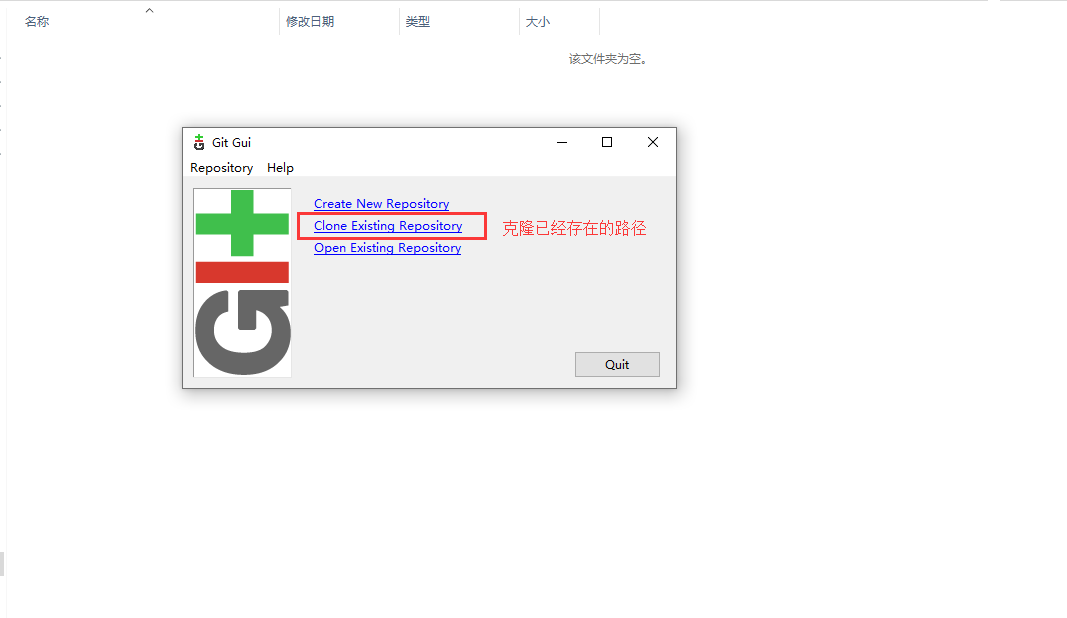Click the sort arrow above 名称 column
Viewport: 1067px width, 618px height.
150,10
